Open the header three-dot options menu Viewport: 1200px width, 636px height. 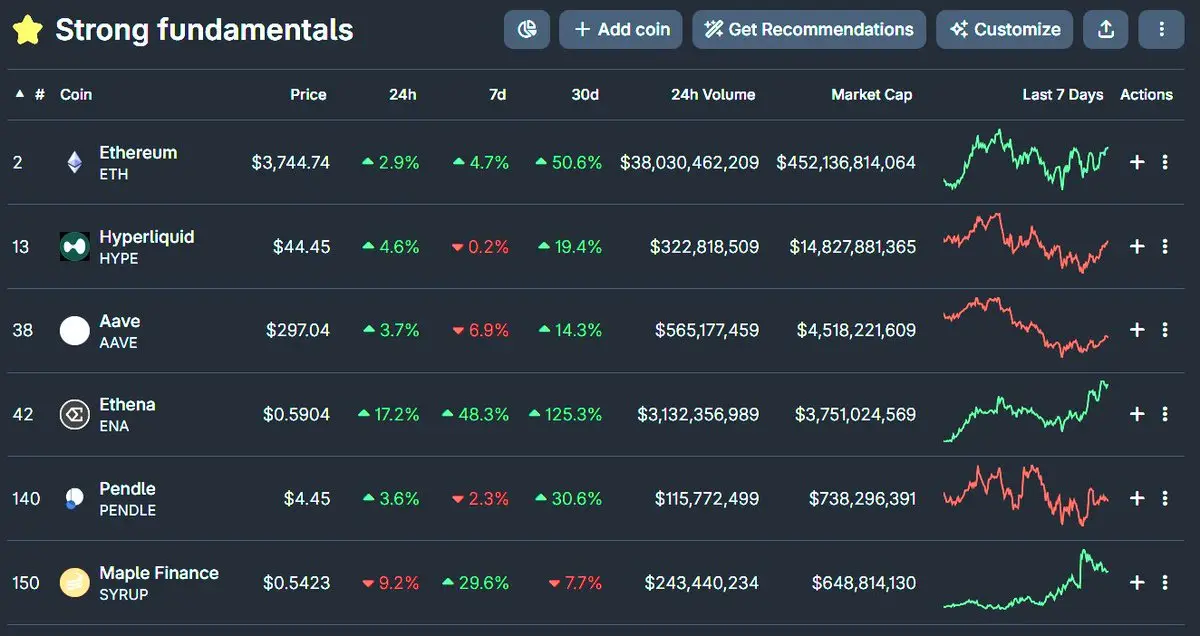(x=1161, y=30)
